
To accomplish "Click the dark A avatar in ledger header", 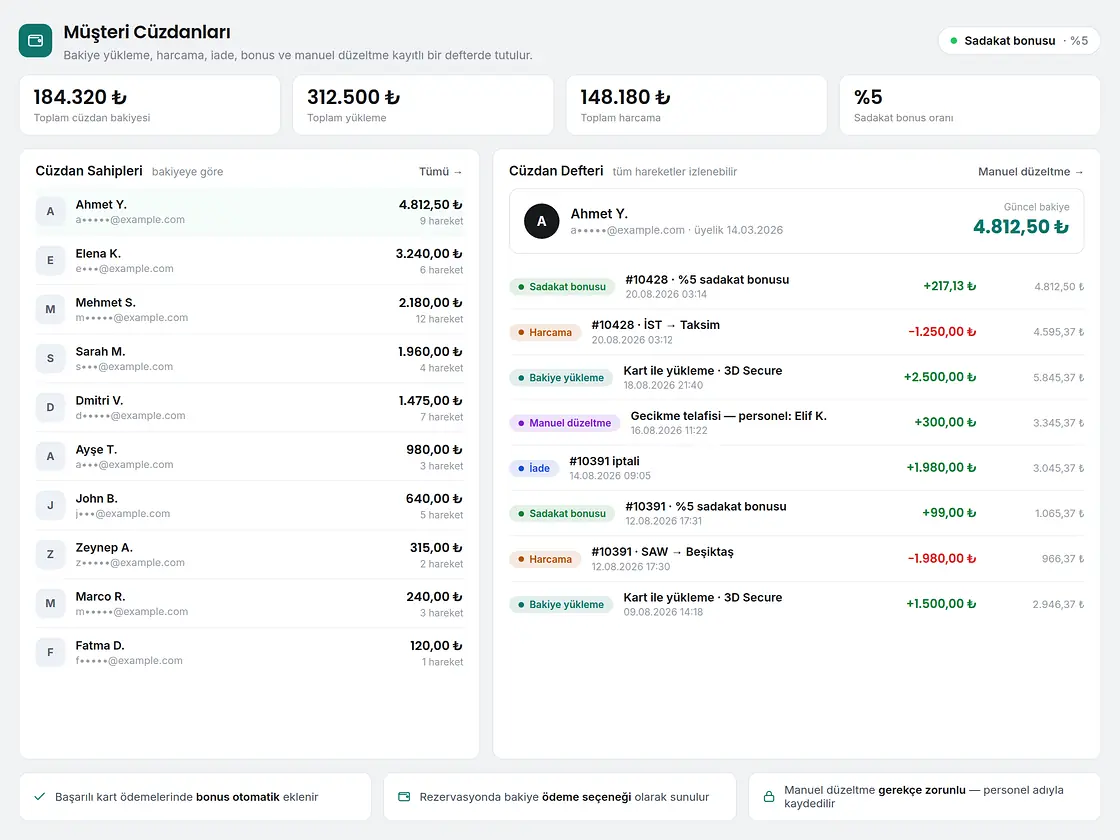I will 541,221.
